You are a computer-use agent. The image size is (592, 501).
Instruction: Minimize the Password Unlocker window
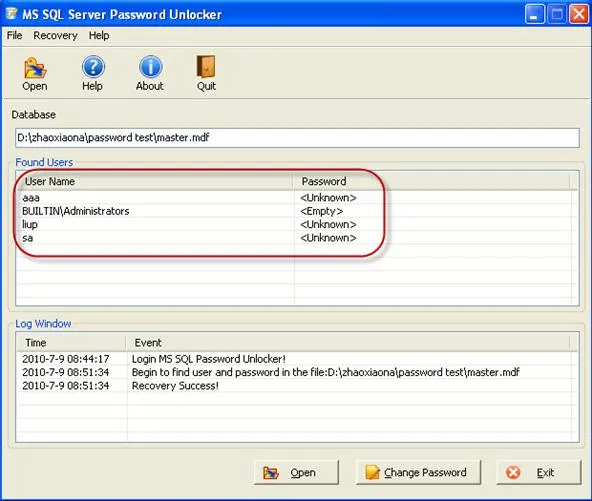pos(535,14)
